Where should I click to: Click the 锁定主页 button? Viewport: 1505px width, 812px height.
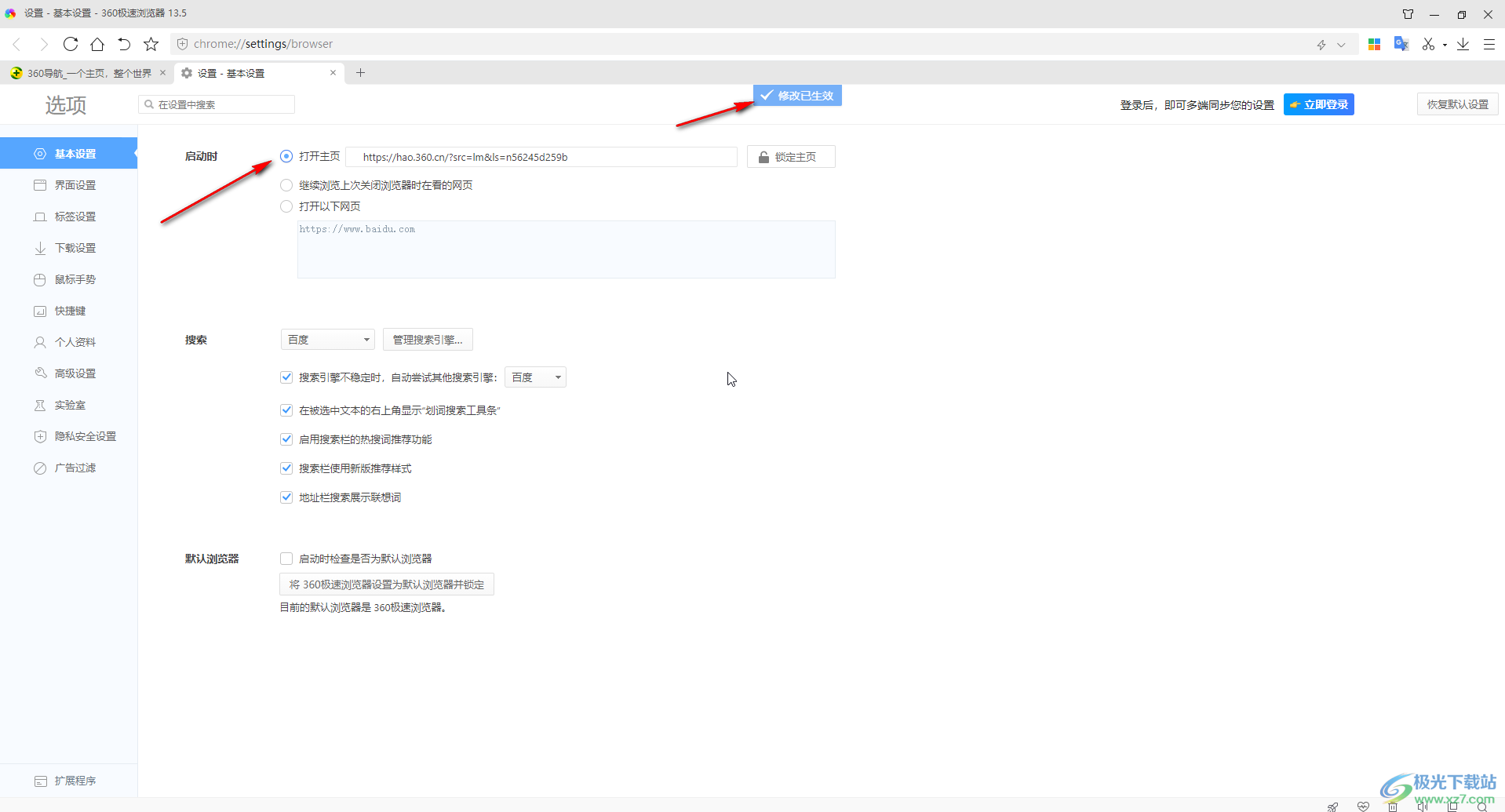pos(791,157)
